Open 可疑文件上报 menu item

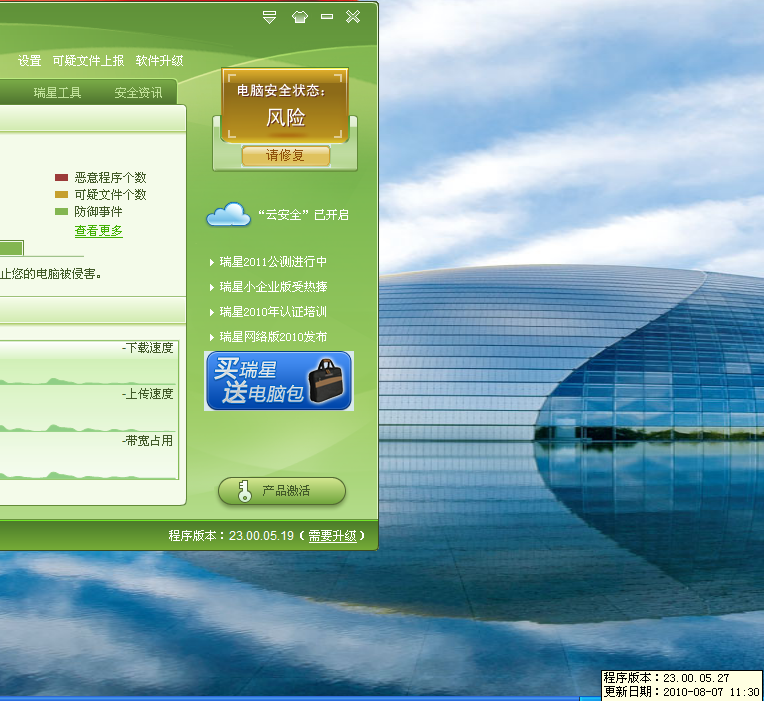coord(88,61)
